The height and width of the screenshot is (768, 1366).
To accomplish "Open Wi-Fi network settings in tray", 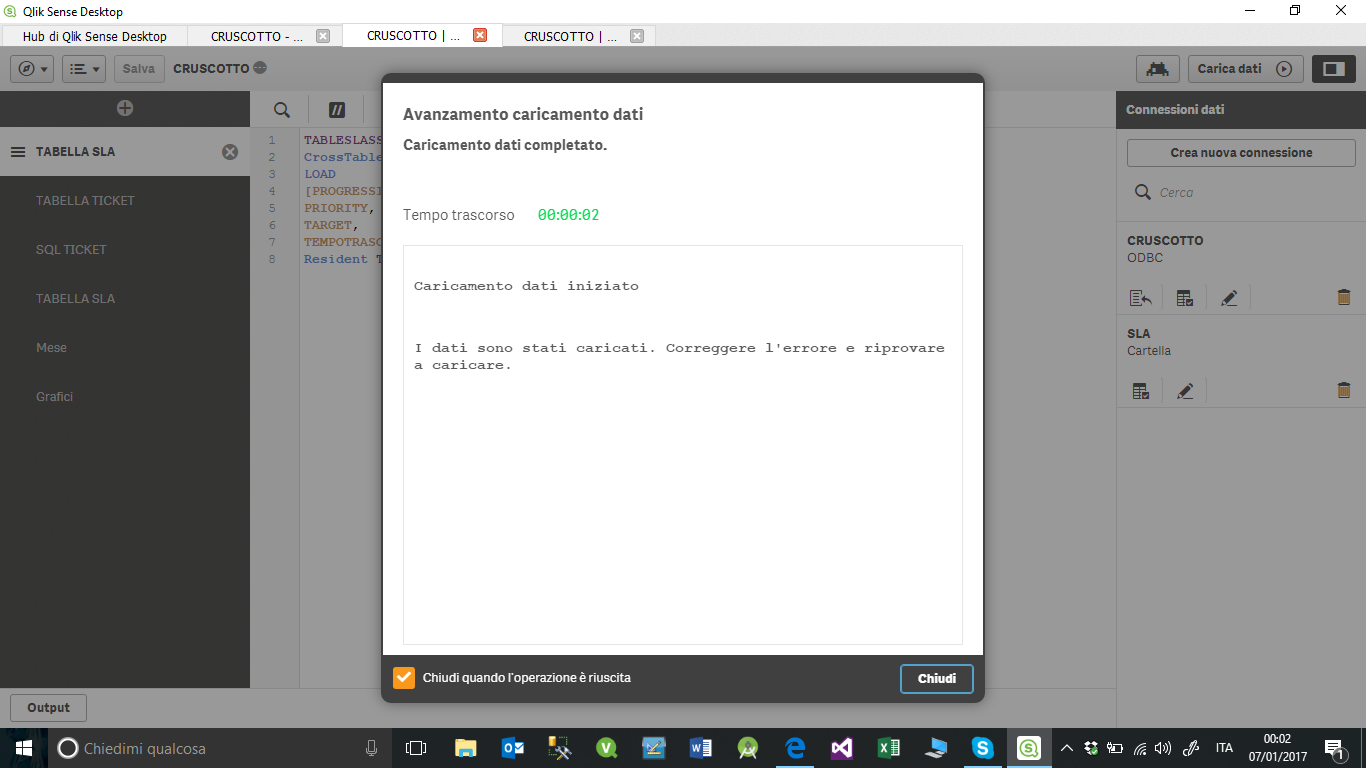I will point(1138,748).
